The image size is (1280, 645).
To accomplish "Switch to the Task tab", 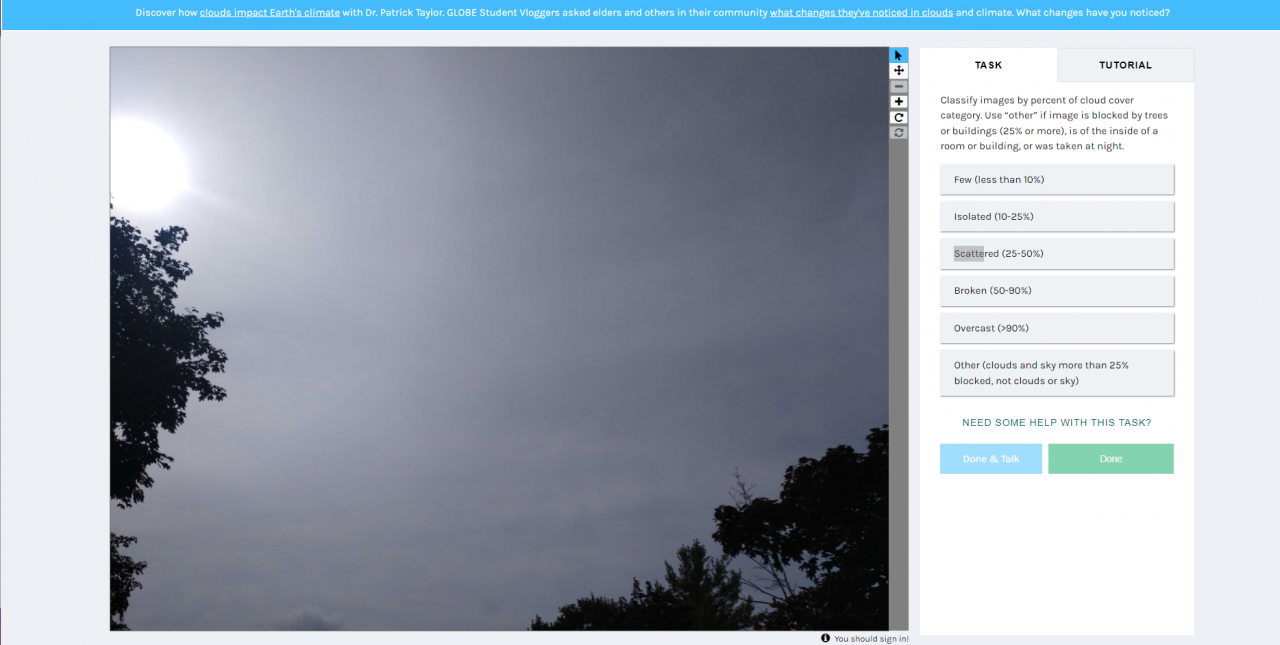I will tap(988, 65).
